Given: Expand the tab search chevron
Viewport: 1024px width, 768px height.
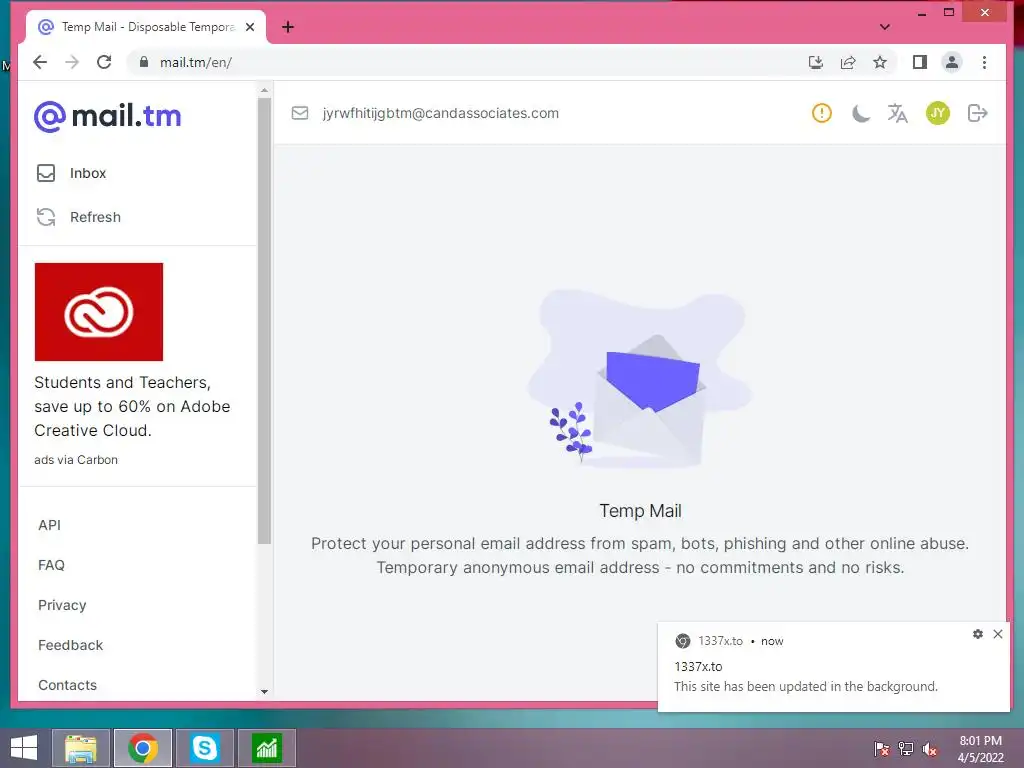Looking at the screenshot, I should coord(885,27).
